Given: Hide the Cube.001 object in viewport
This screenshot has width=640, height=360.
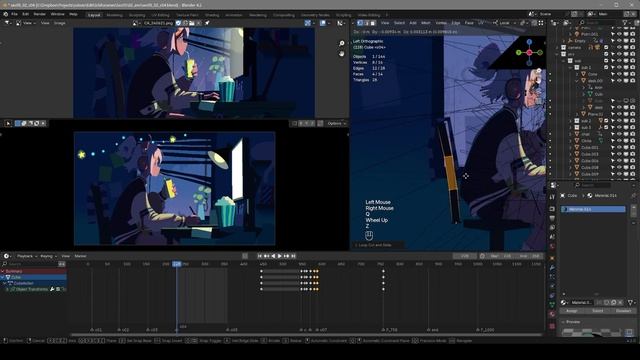Looking at the screenshot, I should 619,147.
